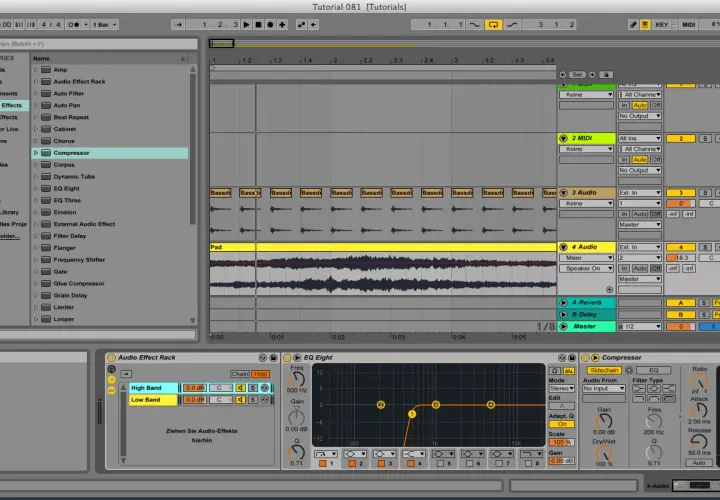Image resolution: width=720 pixels, height=500 pixels.
Task: Click the transport Play button
Action: pos(247,25)
